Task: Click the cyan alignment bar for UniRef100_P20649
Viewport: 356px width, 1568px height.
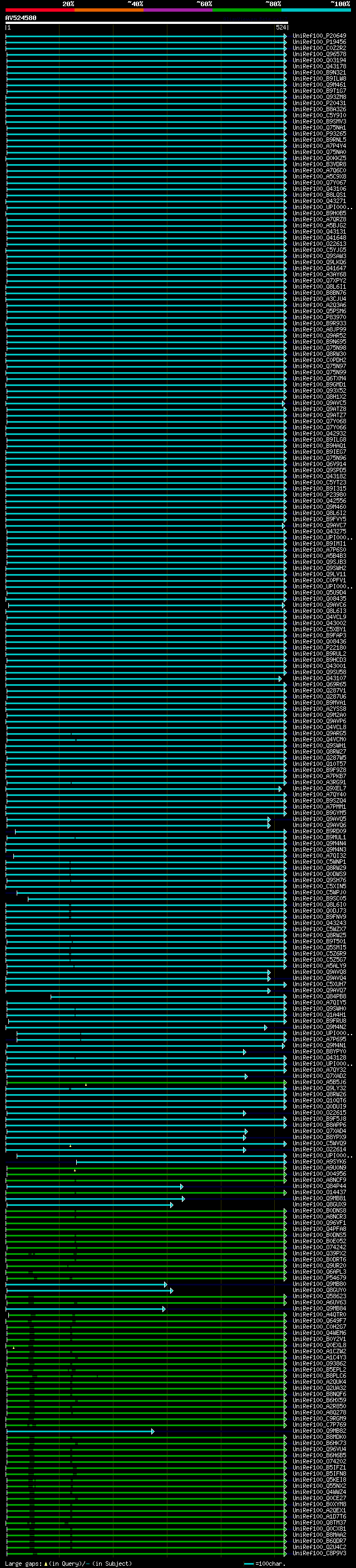Action: [146, 36]
